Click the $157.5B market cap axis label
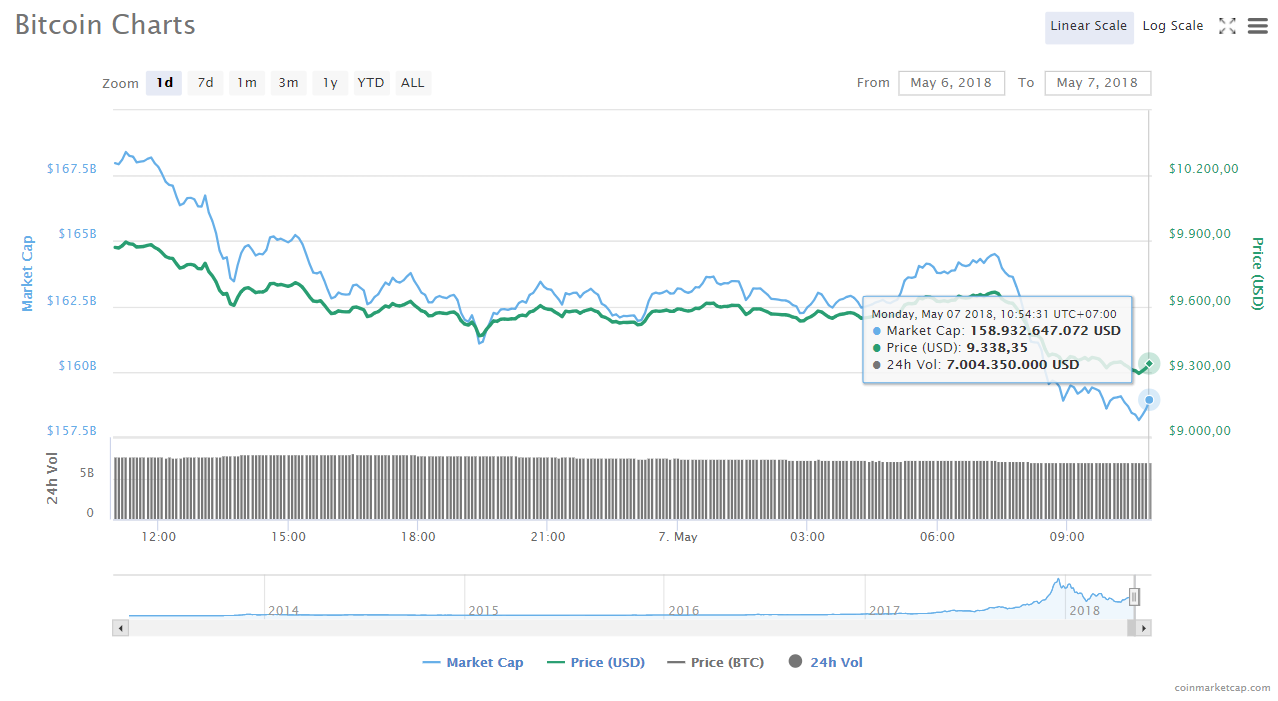Viewport: 1278px width, 701px height. (x=72, y=431)
